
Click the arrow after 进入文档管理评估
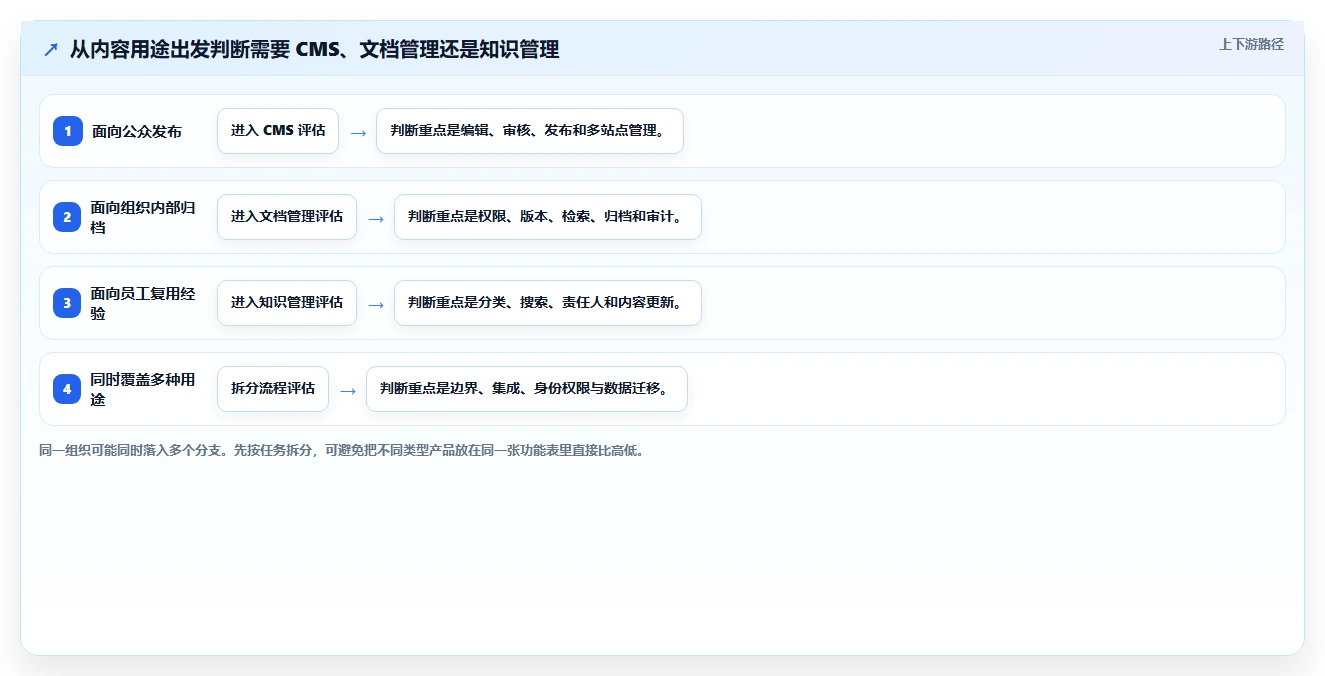click(x=376, y=218)
